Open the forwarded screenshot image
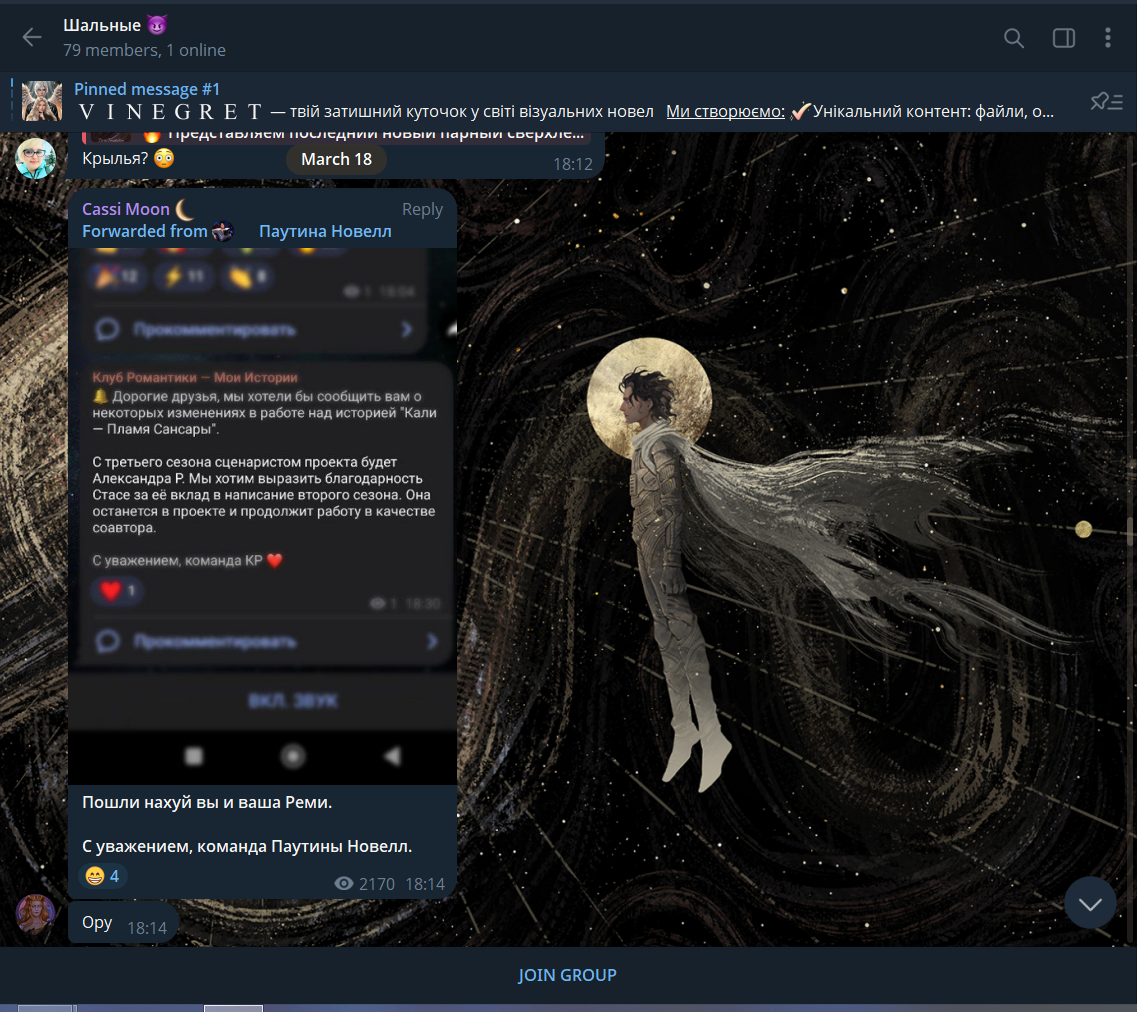The height and width of the screenshot is (1012, 1137). tap(262, 516)
